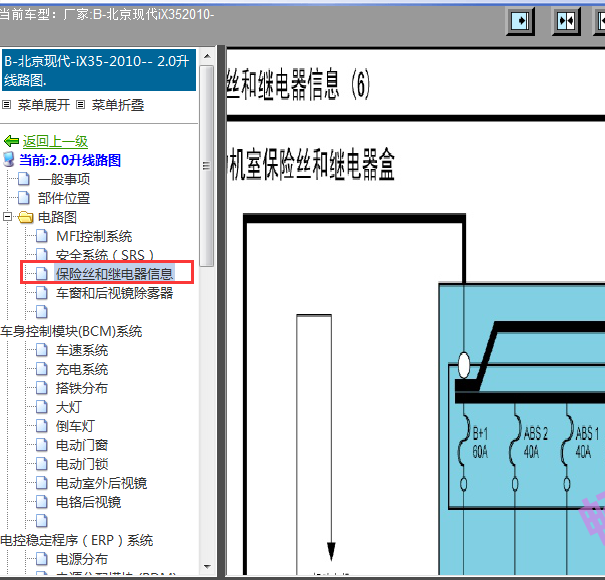Click the green back arrow icon
This screenshot has height=580, width=605.
point(11,141)
